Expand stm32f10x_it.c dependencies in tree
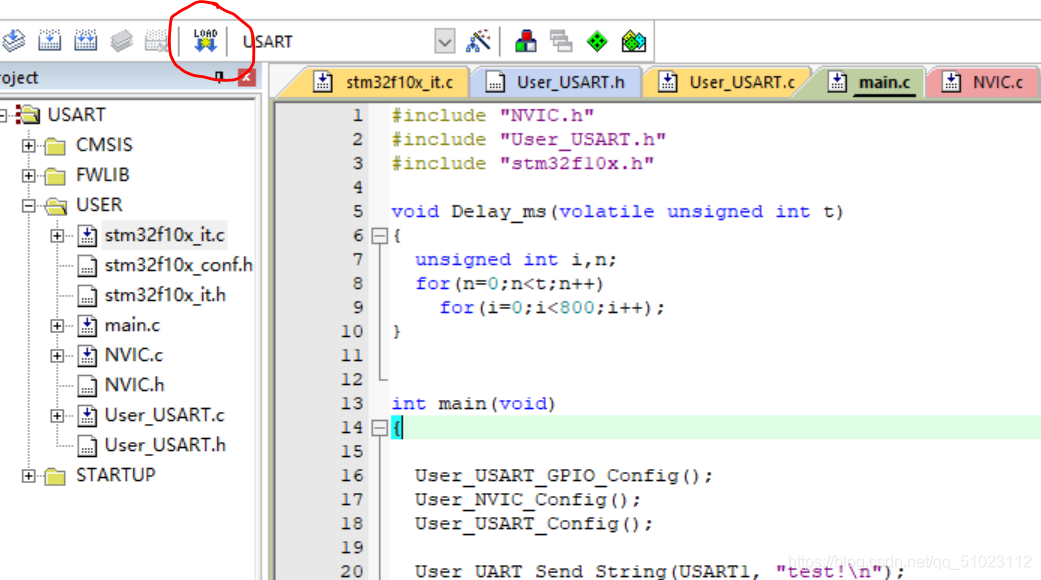Viewport: 1041px width, 580px height. [57, 236]
